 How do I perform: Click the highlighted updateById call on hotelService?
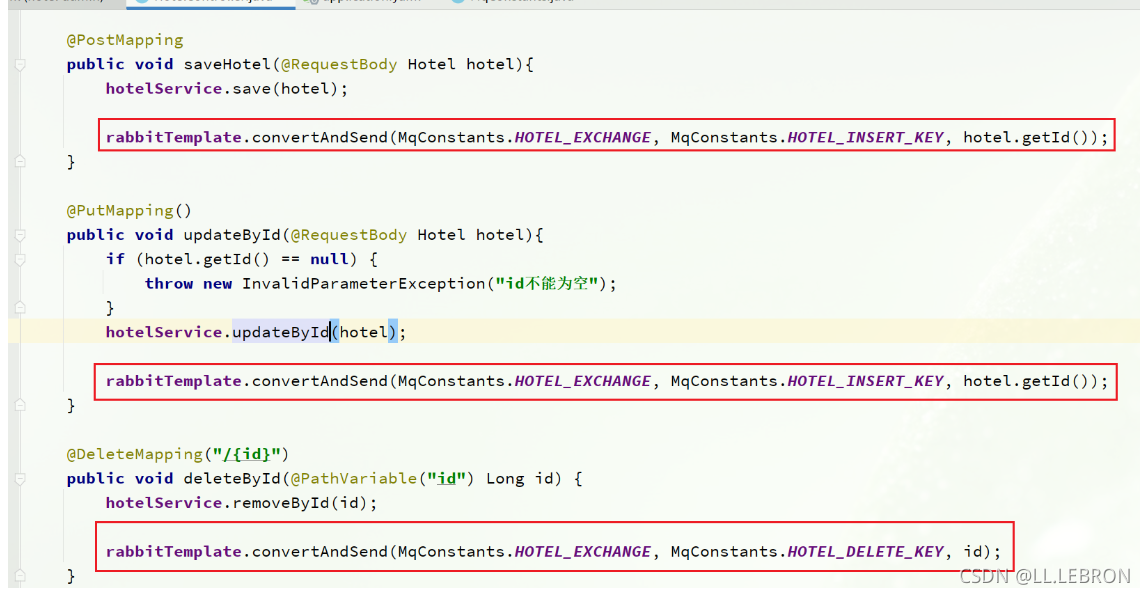(281, 332)
